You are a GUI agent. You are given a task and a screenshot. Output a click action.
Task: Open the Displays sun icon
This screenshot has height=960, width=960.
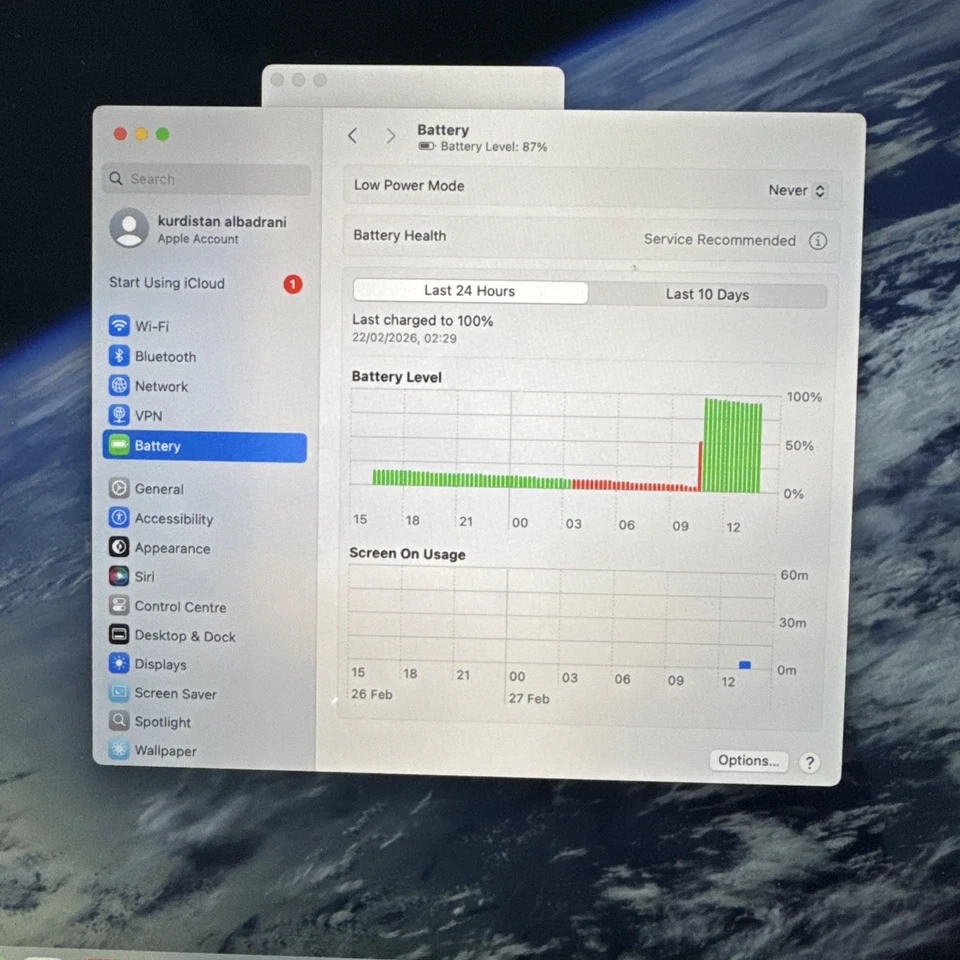[x=119, y=663]
